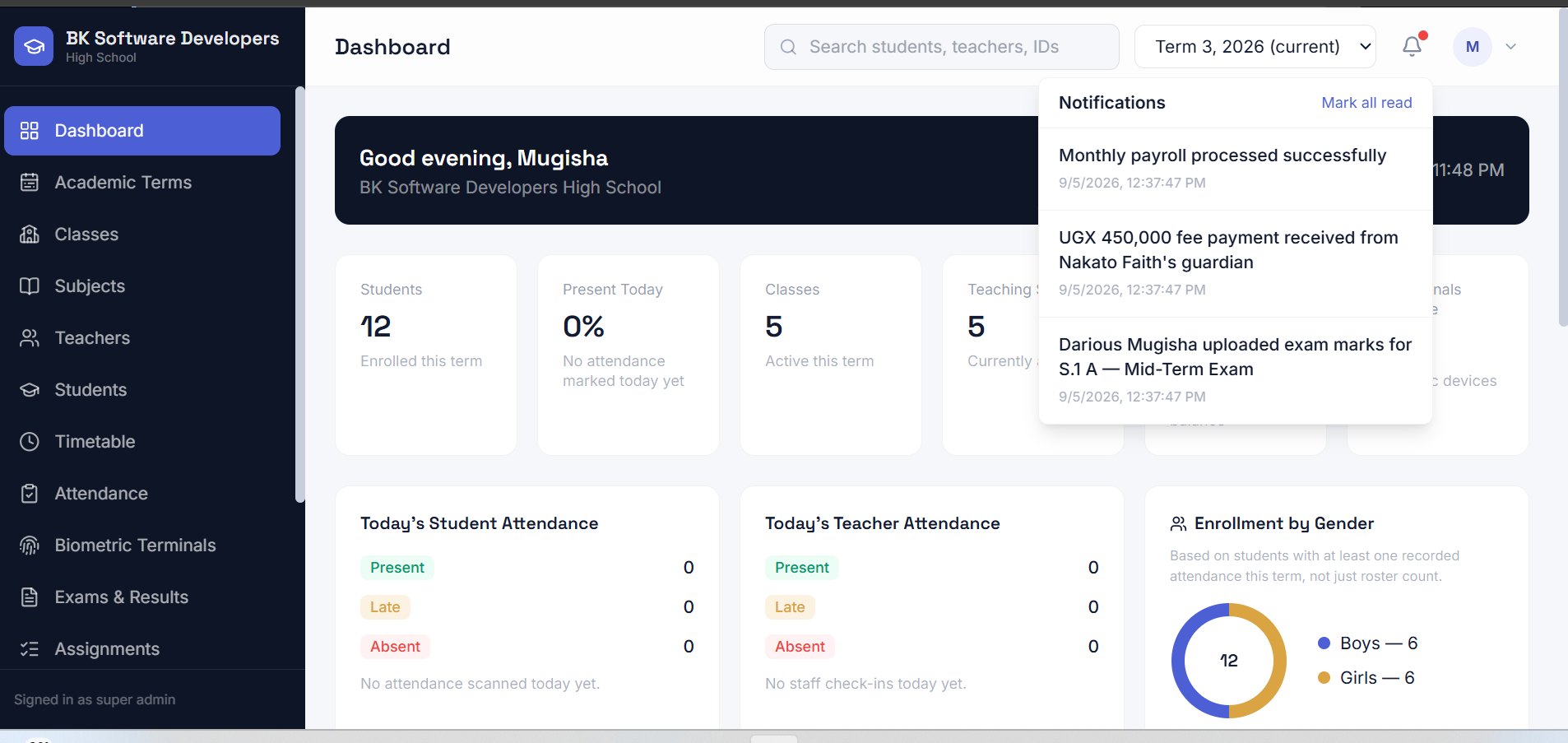Click the Present Today 0% card
1568x743 pixels.
[629, 355]
